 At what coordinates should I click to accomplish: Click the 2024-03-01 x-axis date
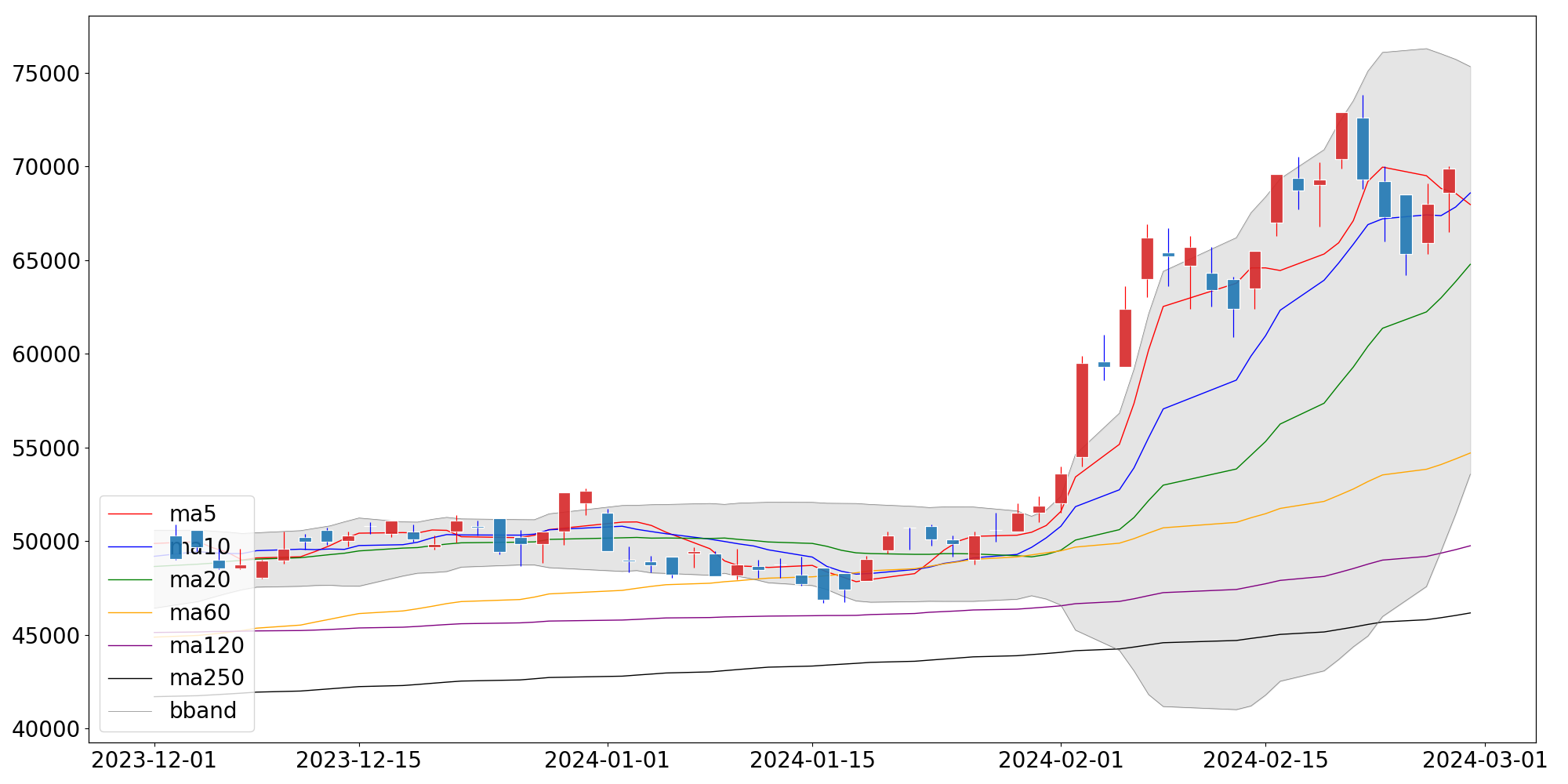[1485, 760]
